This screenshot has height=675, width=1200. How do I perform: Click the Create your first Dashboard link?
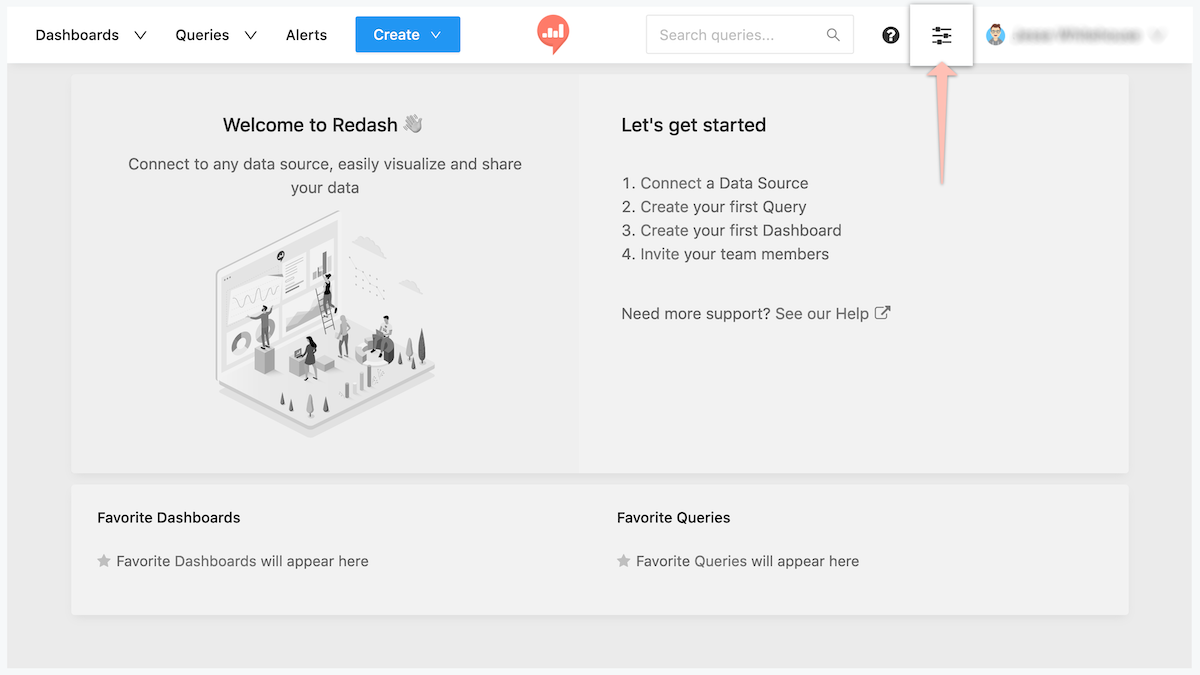pos(741,230)
